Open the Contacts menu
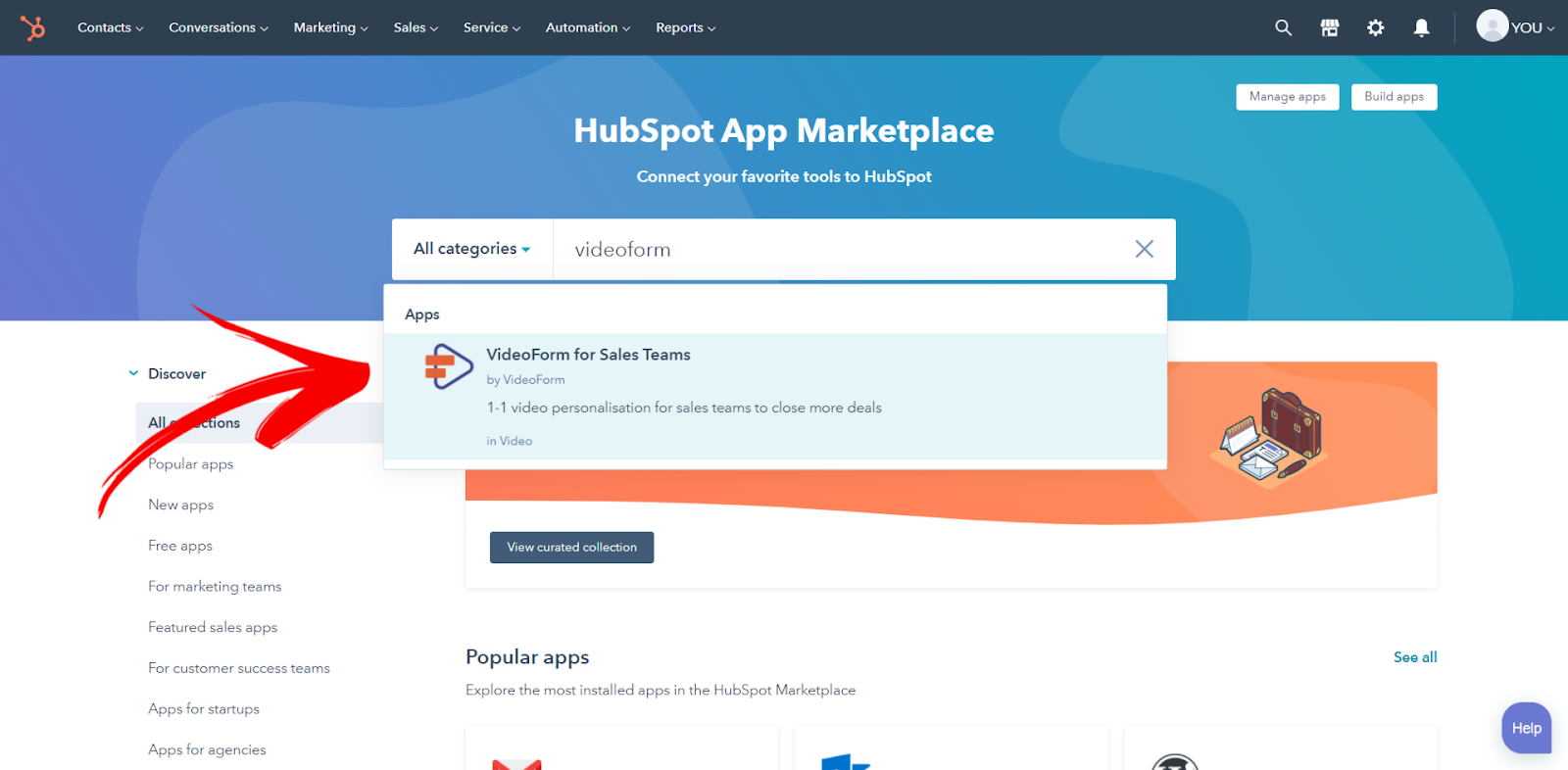 point(111,27)
